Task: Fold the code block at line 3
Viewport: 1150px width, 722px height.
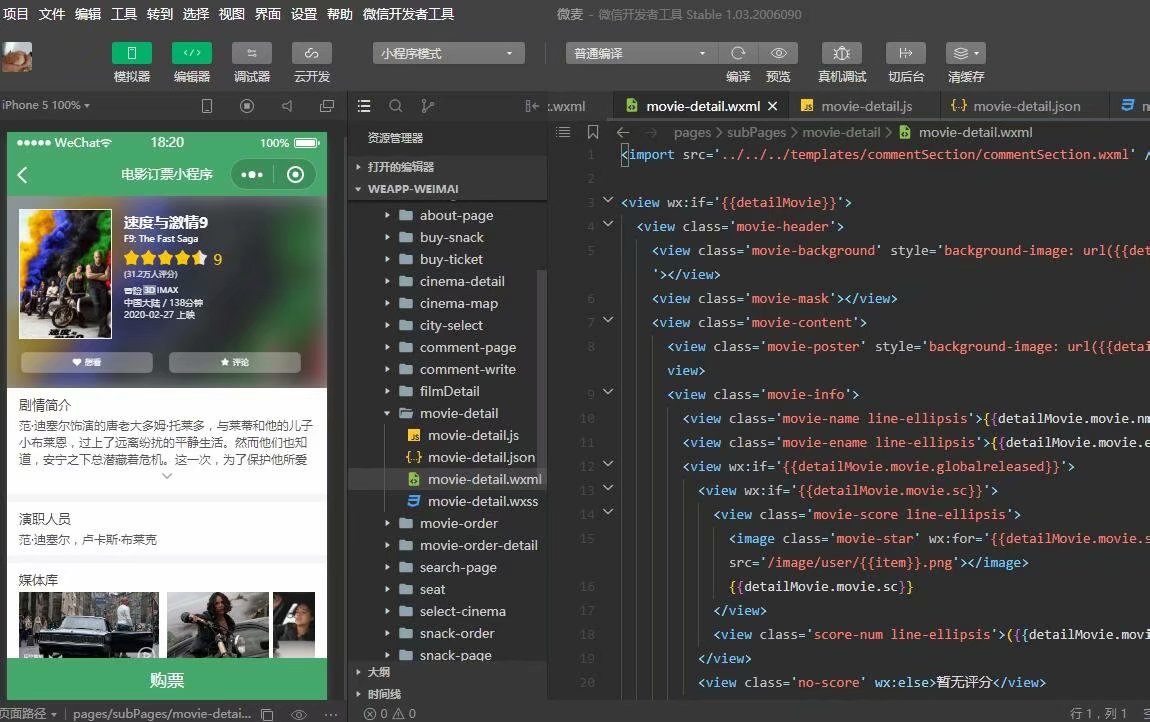Action: pyautogui.click(x=608, y=200)
